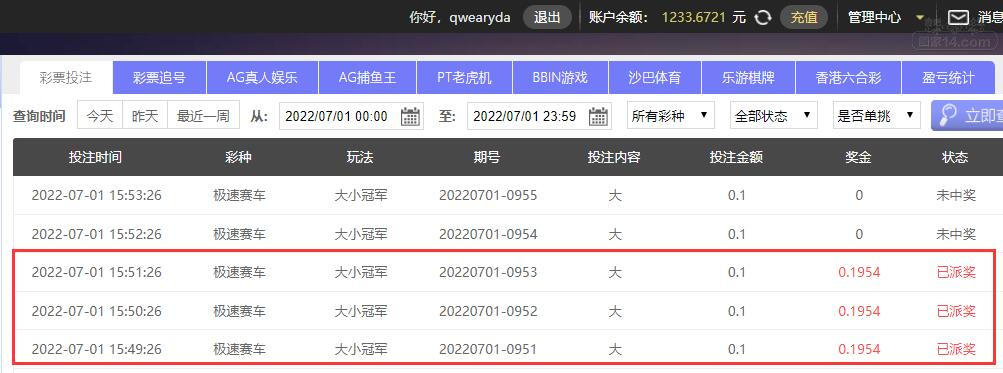Select bet time 2022-07-01 15:50:26

(x=97, y=312)
